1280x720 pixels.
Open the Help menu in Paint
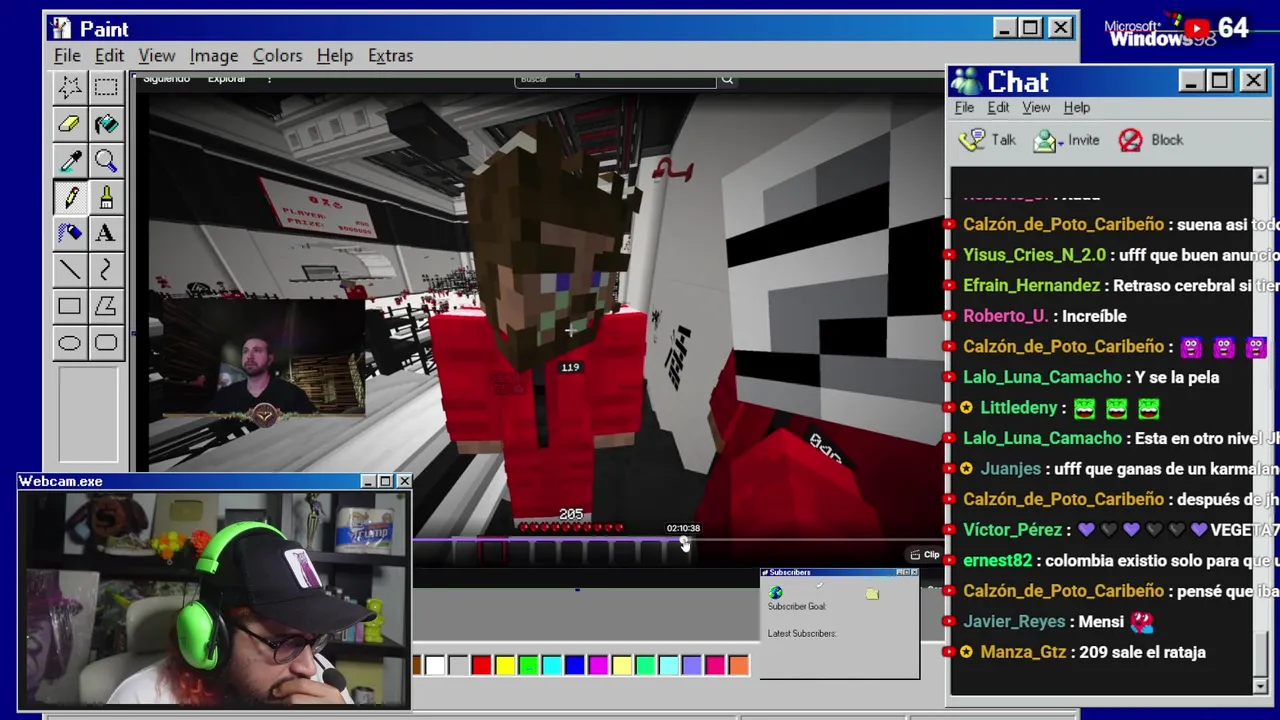pyautogui.click(x=335, y=55)
